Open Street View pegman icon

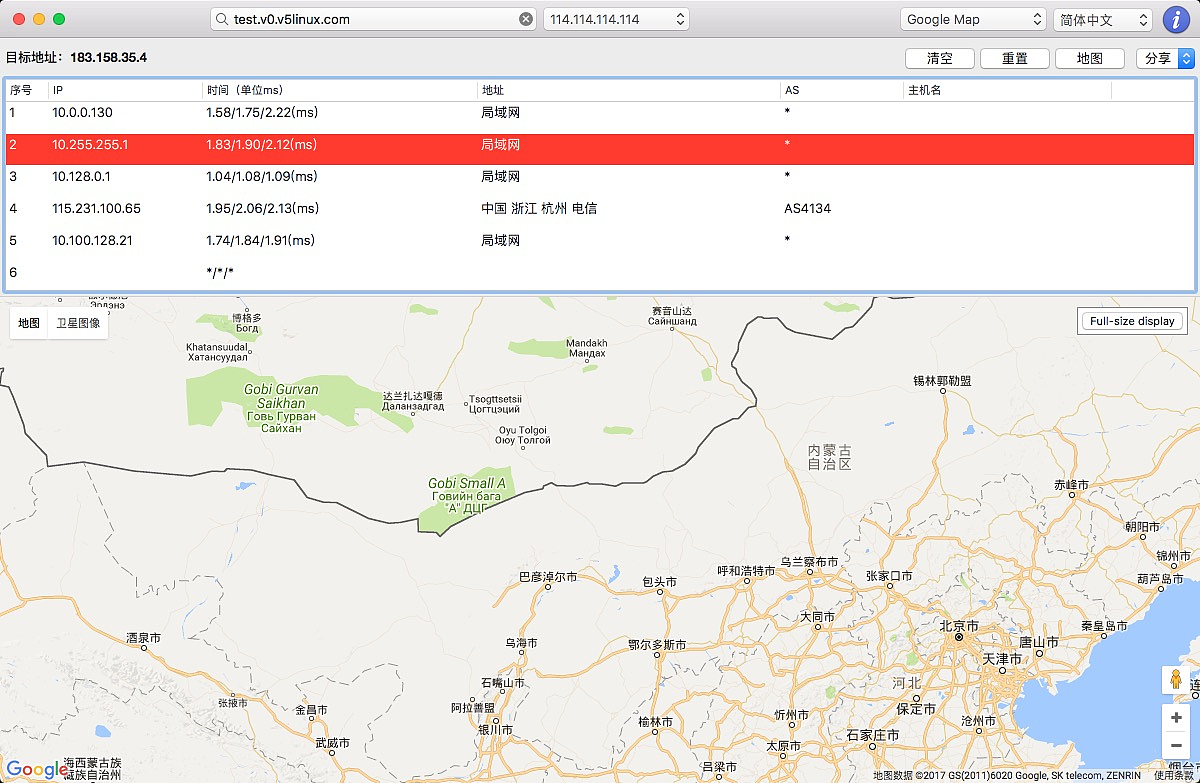(x=1176, y=680)
